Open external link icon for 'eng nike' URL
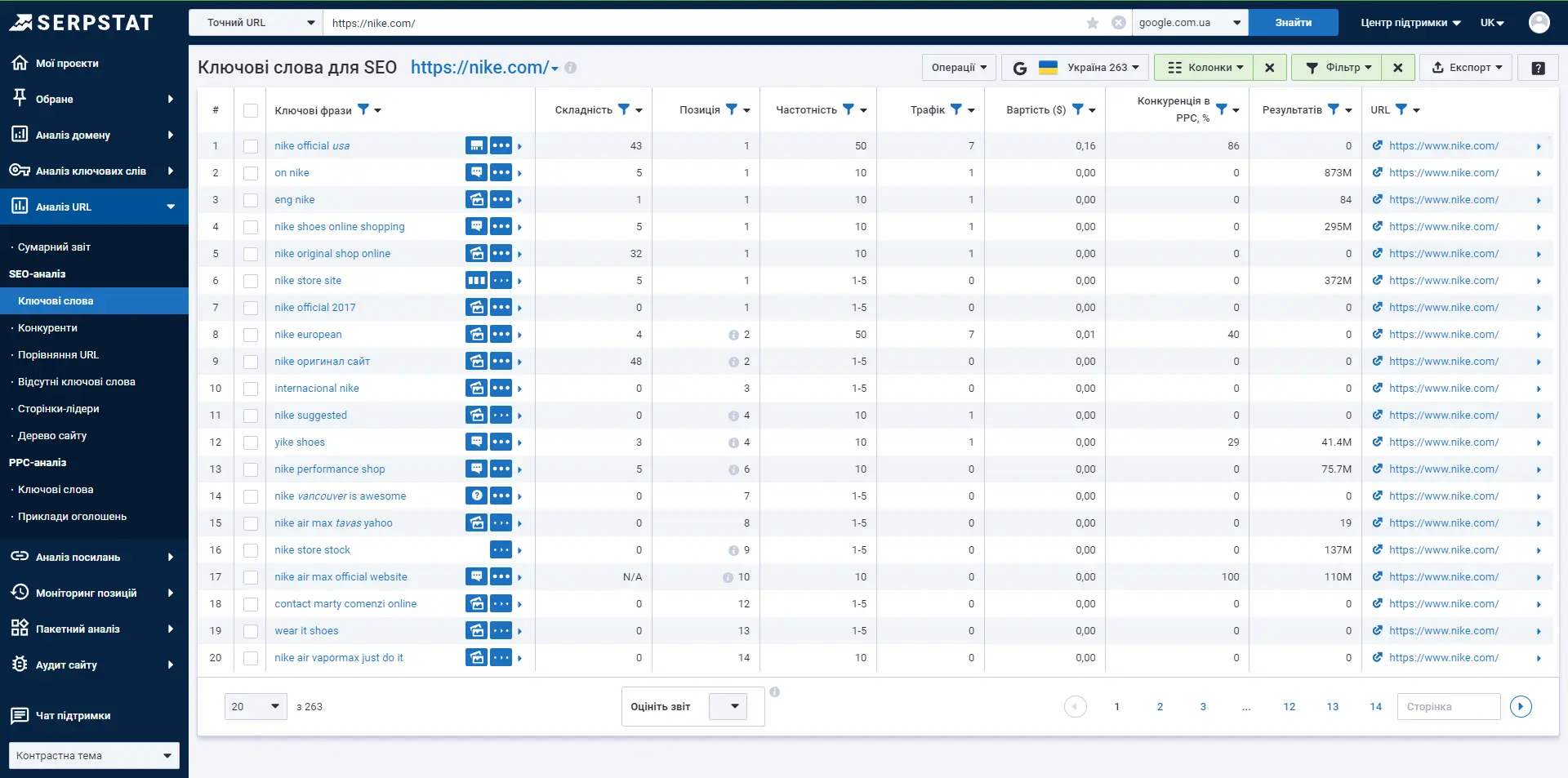The width and height of the screenshot is (1568, 778). point(1378,199)
